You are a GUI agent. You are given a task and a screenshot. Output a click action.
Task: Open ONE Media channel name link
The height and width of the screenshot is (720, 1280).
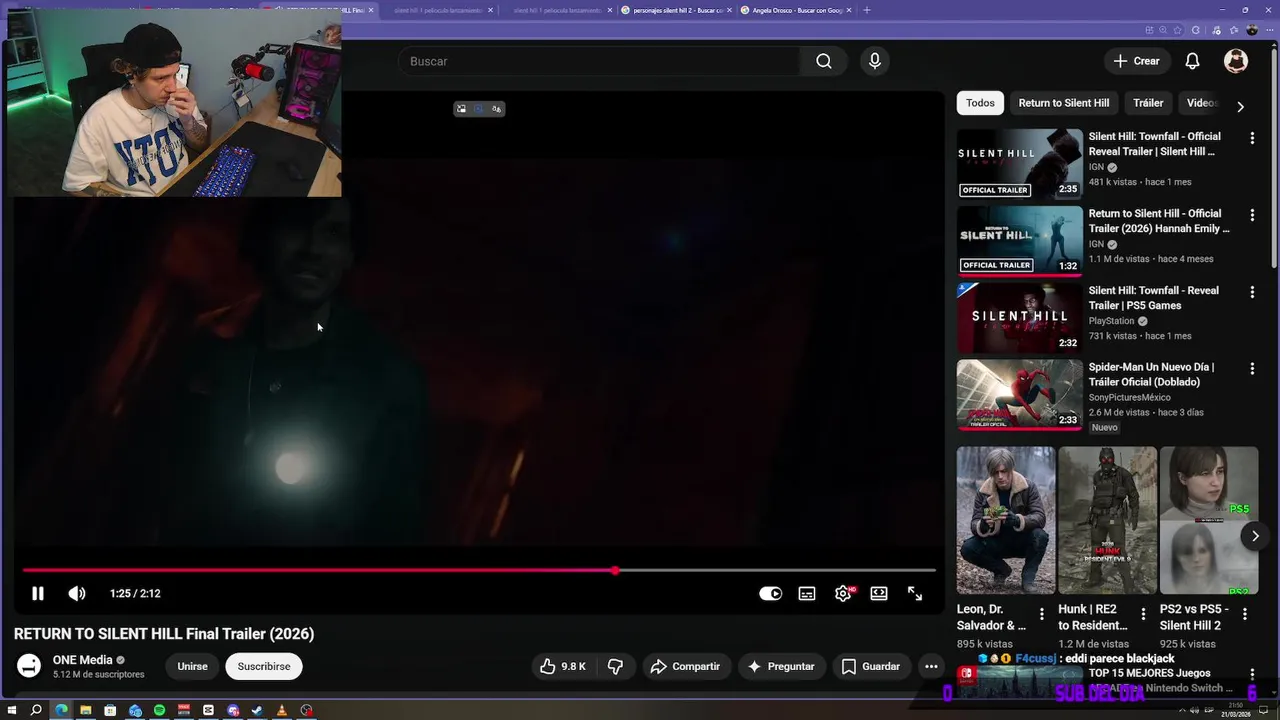82,660
